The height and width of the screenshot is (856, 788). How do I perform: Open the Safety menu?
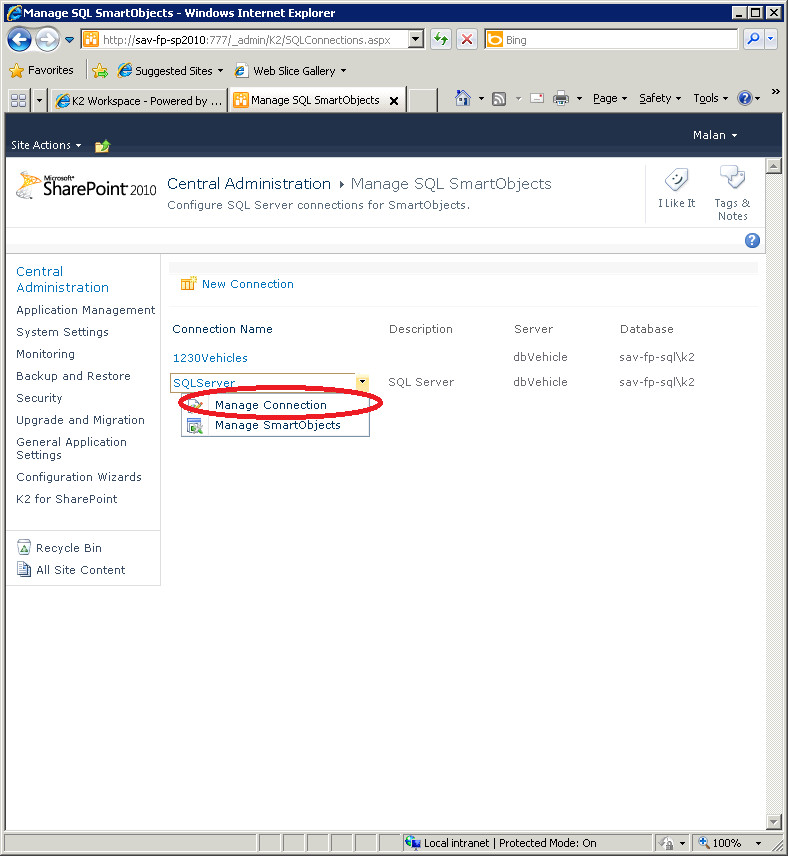660,98
